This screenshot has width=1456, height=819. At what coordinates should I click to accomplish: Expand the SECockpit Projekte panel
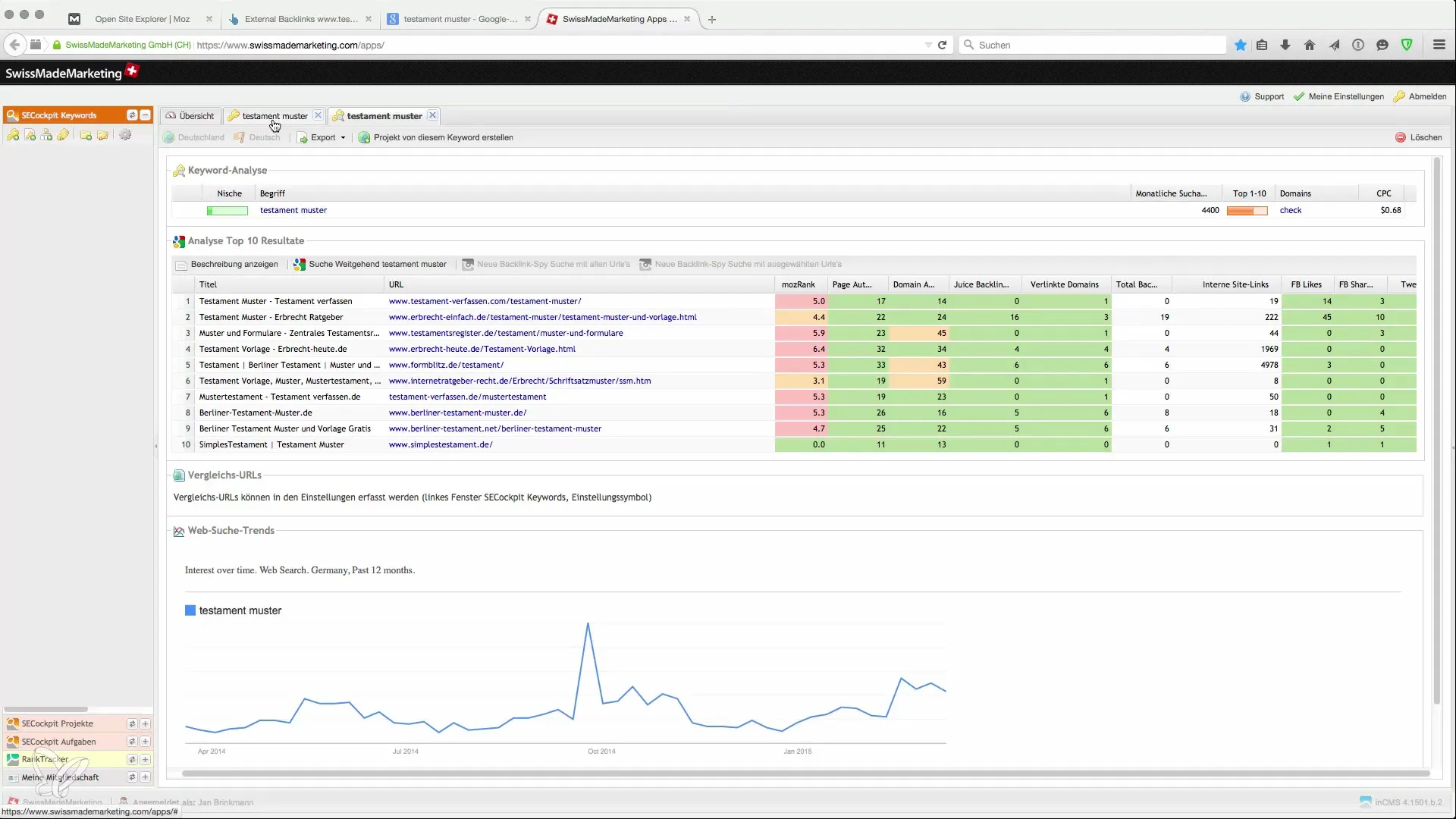tap(145, 723)
